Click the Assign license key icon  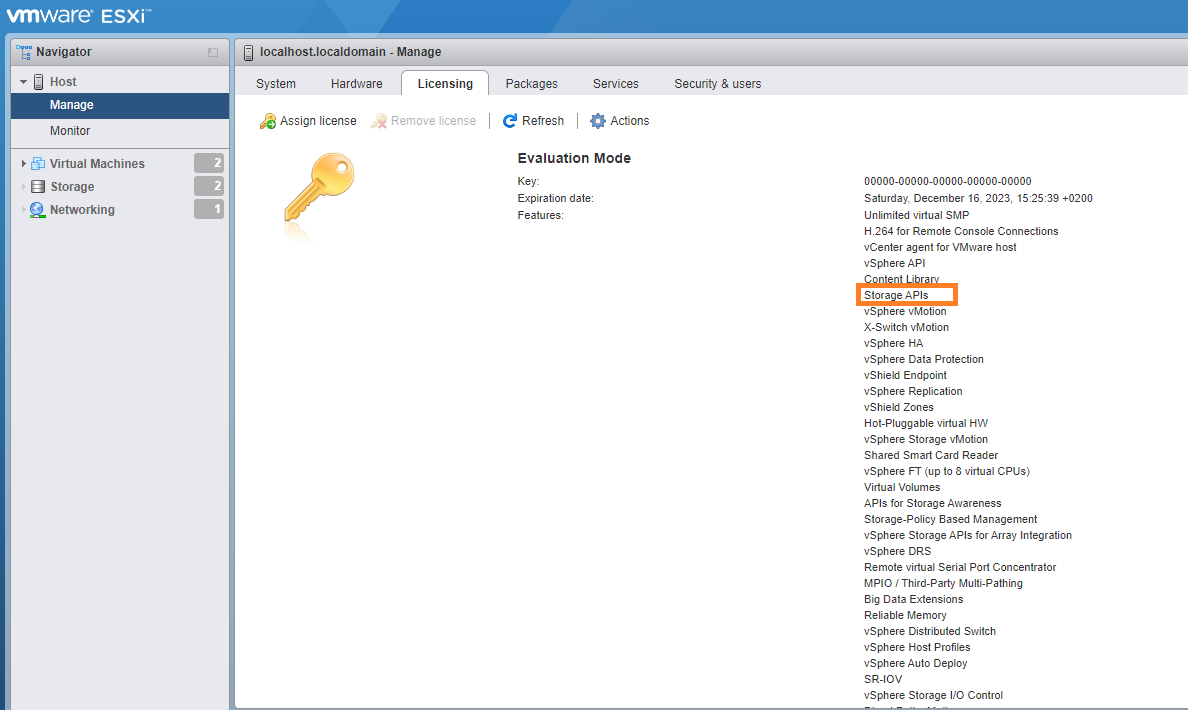click(x=267, y=120)
